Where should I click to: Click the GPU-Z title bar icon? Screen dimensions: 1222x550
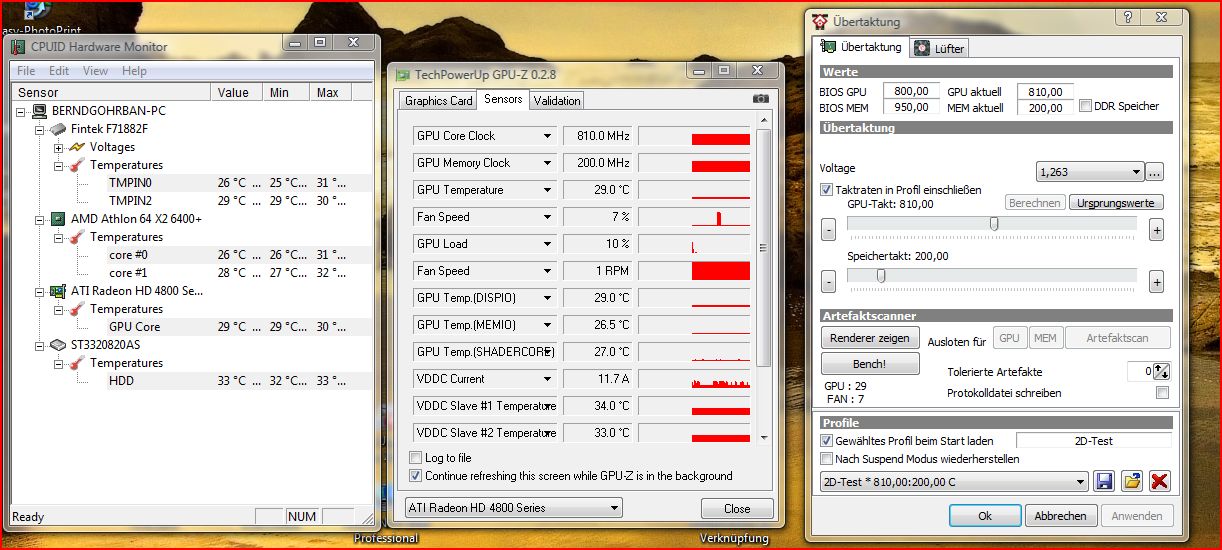[402, 74]
